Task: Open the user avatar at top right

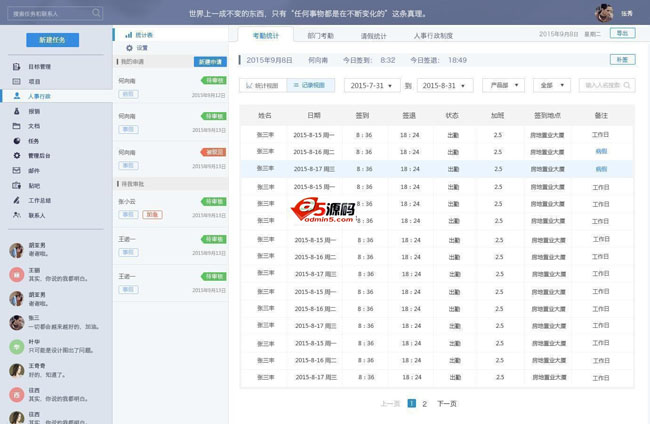Action: pos(604,13)
